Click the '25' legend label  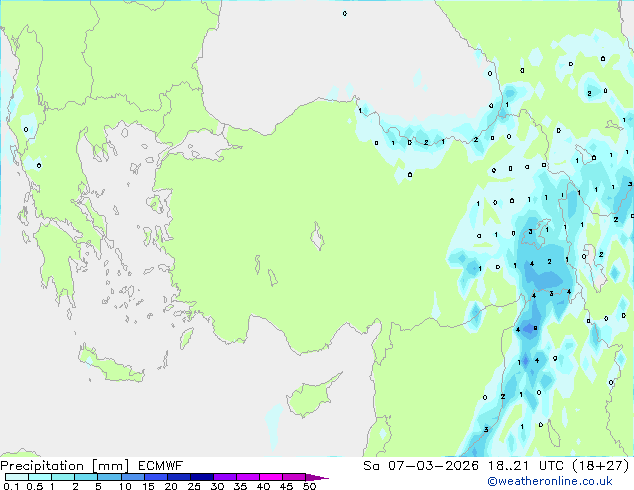(x=194, y=486)
